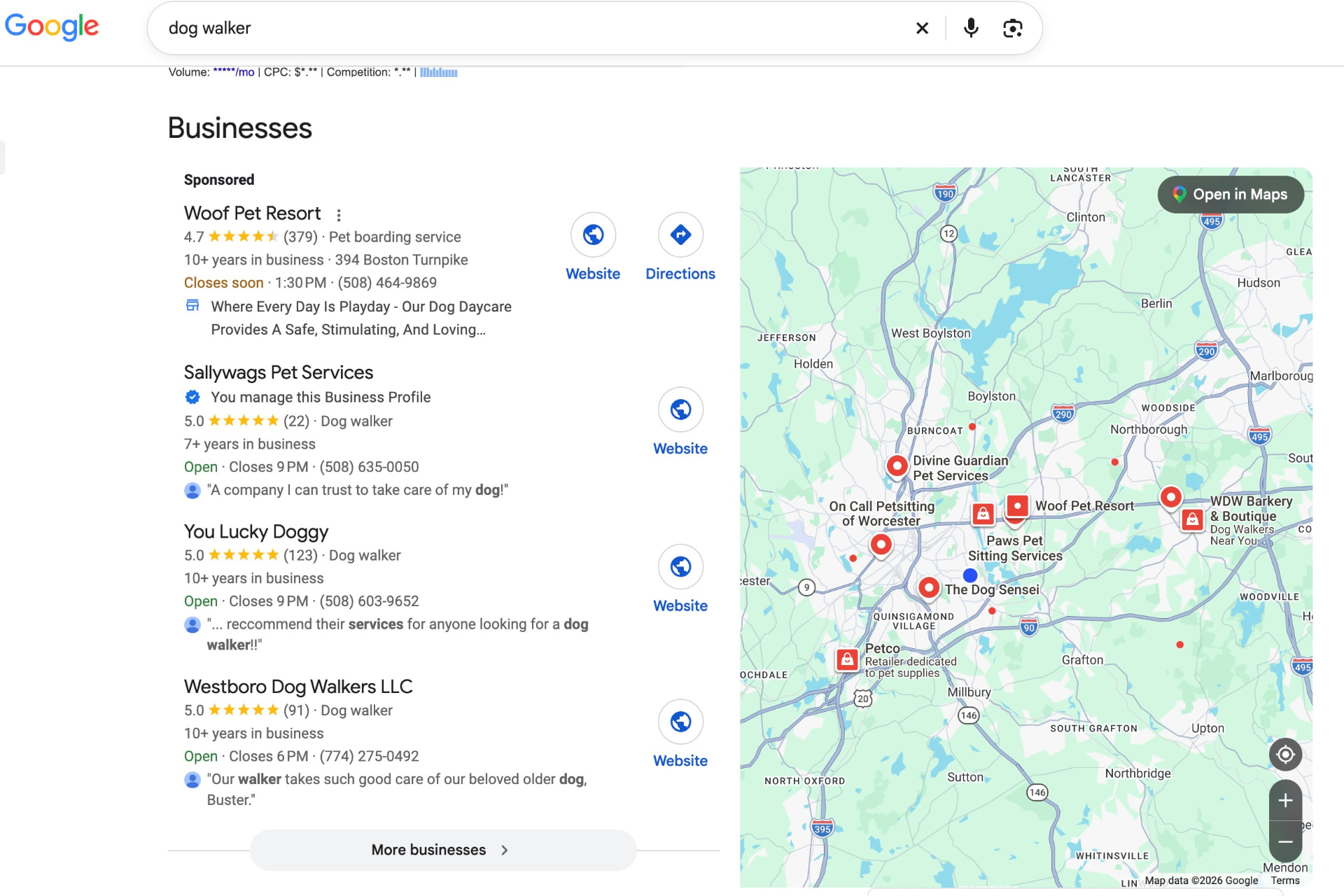Click verified badge on Sallywags profile
1344x896 pixels.
click(x=192, y=398)
